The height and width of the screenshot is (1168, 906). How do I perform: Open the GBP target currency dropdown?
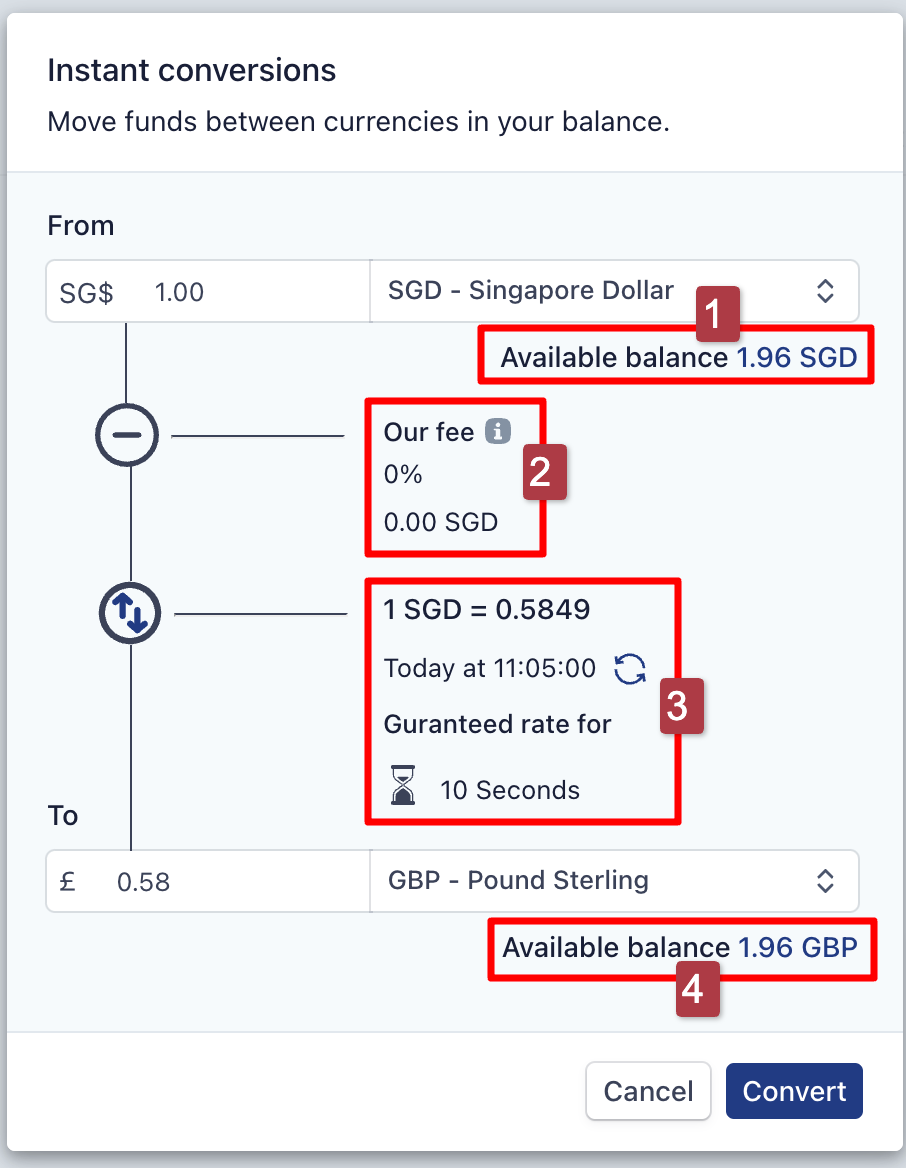coord(613,881)
